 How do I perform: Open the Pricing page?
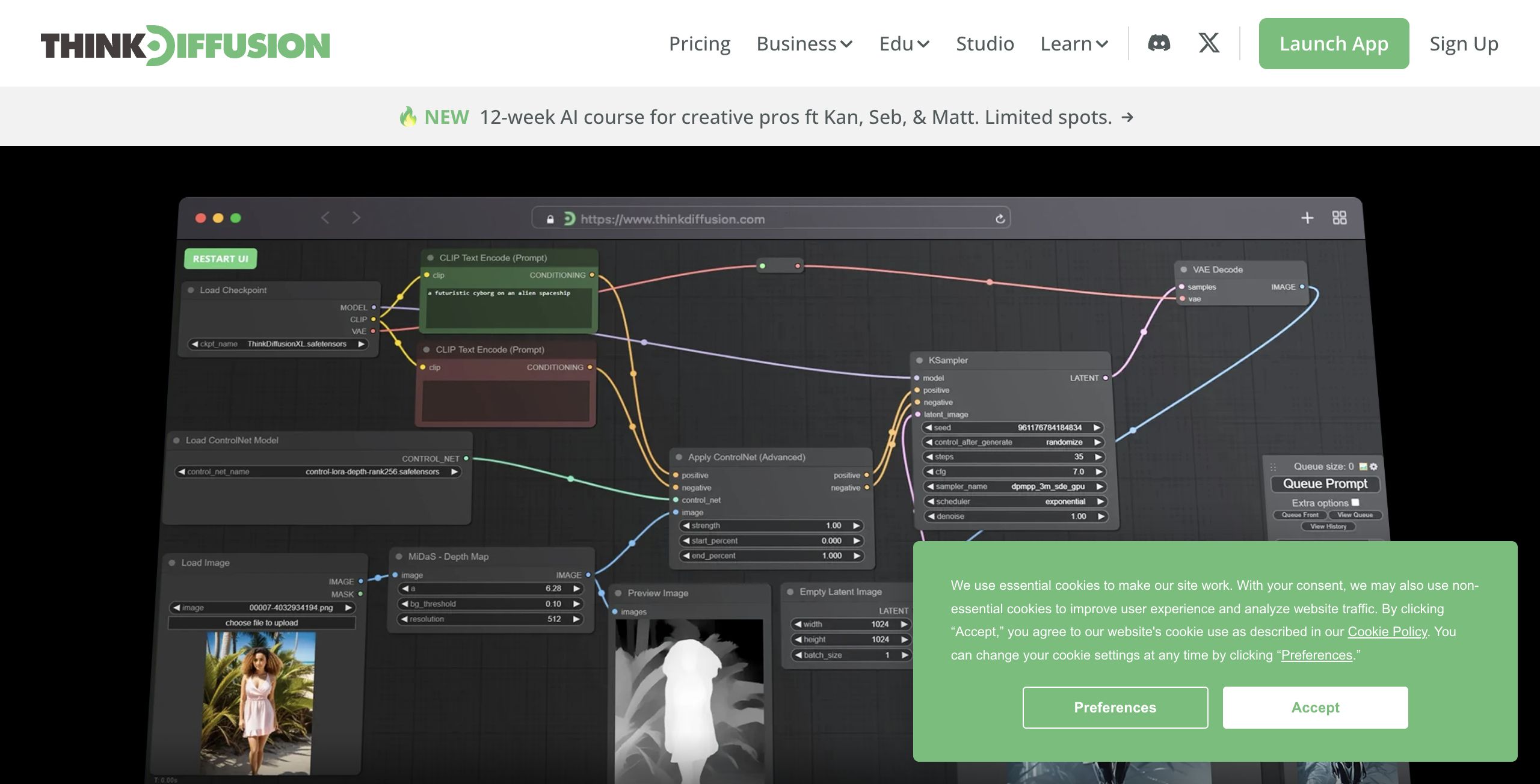[699, 44]
